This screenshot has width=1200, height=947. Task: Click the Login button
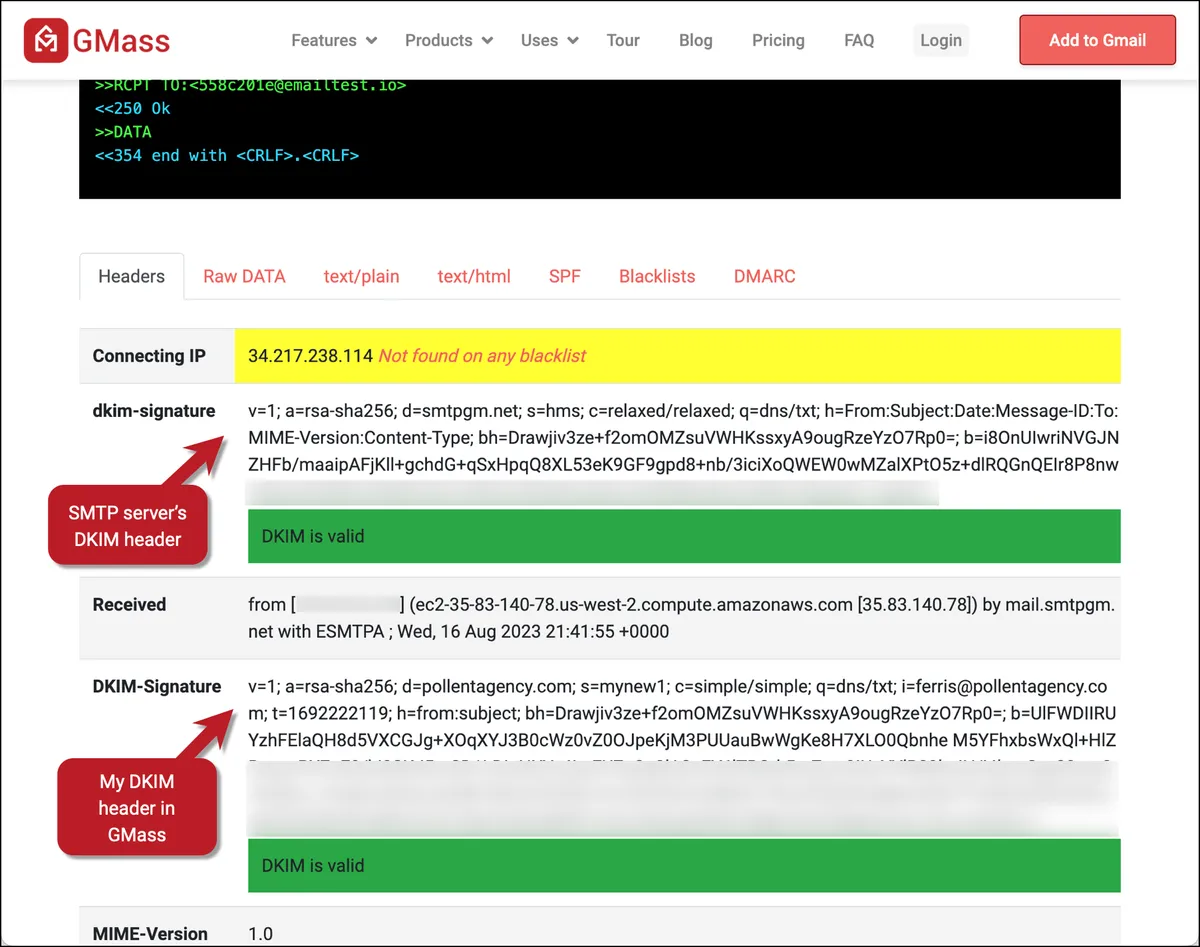coord(941,40)
